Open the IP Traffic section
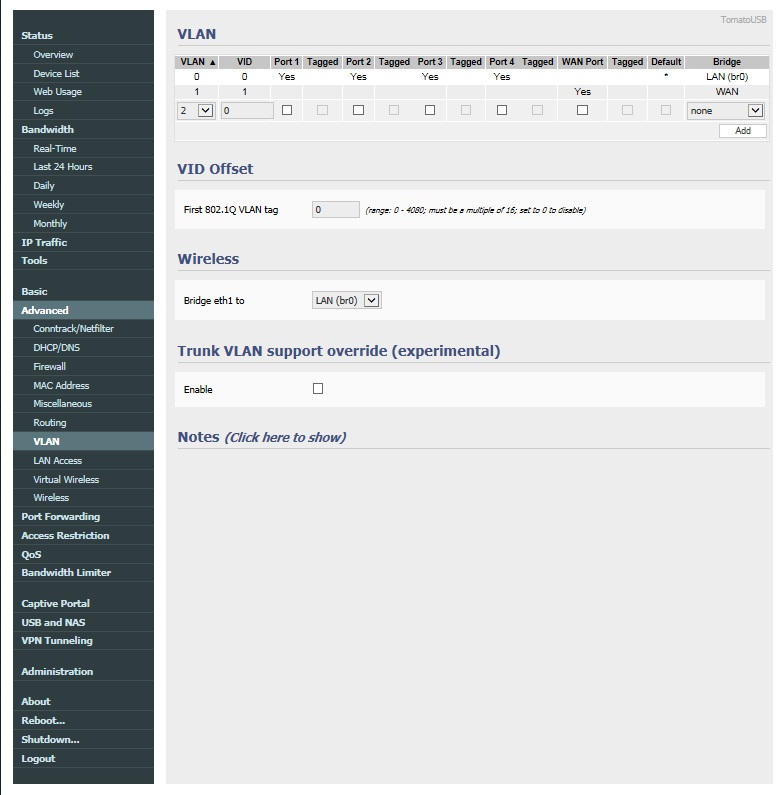Viewport: 783px width, 795px height. click(x=44, y=242)
